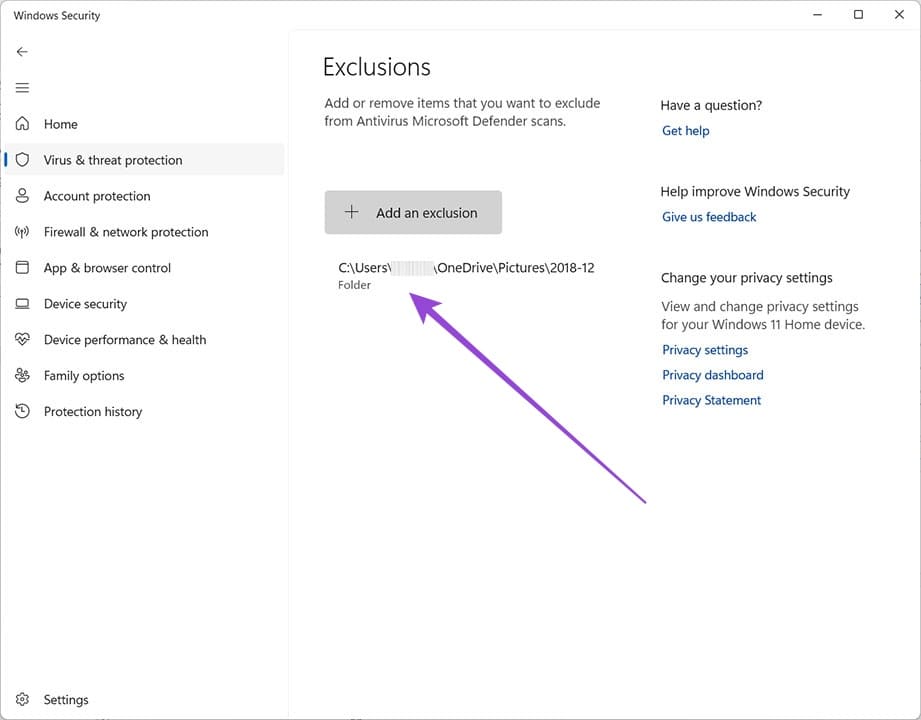Click the Device security laptop icon
This screenshot has height=720, width=921.
click(x=22, y=304)
